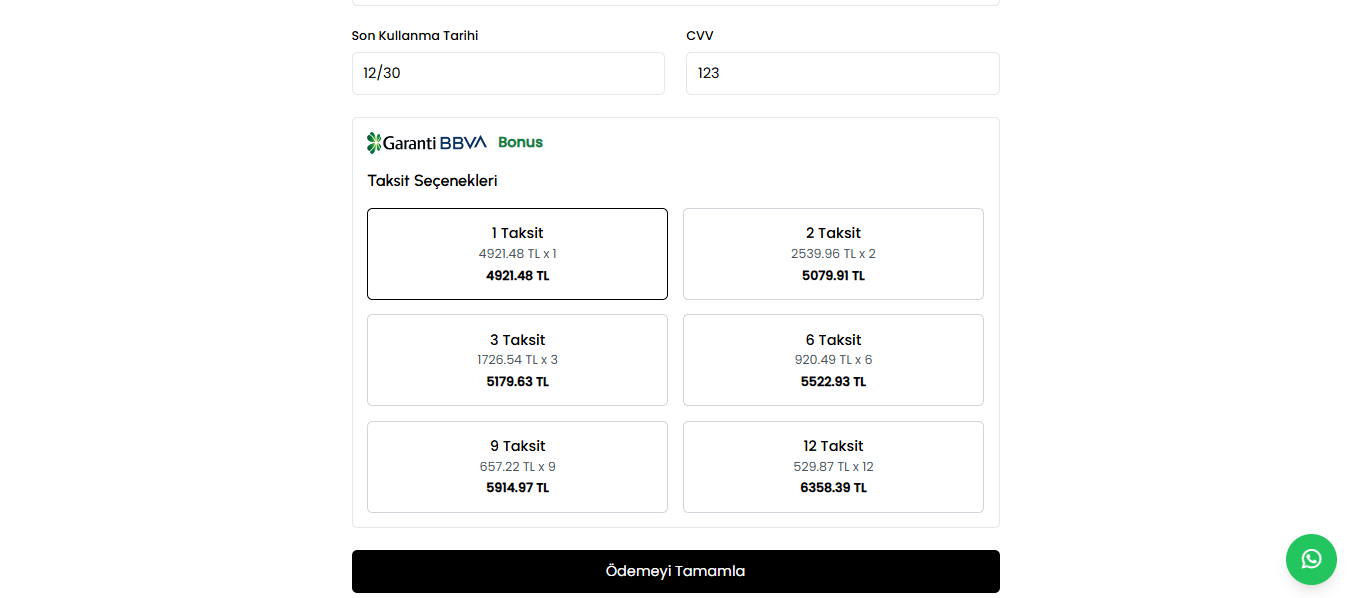
Task: Click the Taksit Seçenekleri heading
Action: coord(432,181)
